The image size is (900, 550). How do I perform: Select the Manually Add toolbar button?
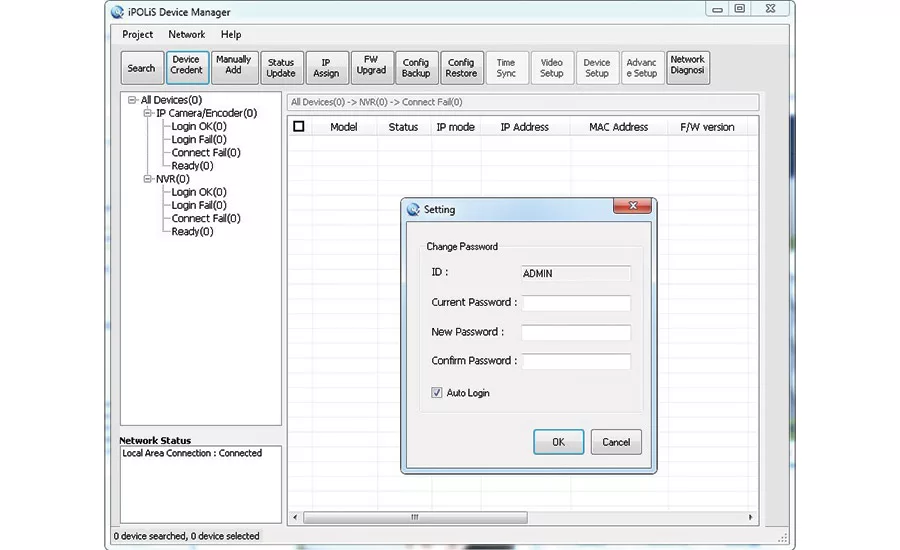(234, 68)
